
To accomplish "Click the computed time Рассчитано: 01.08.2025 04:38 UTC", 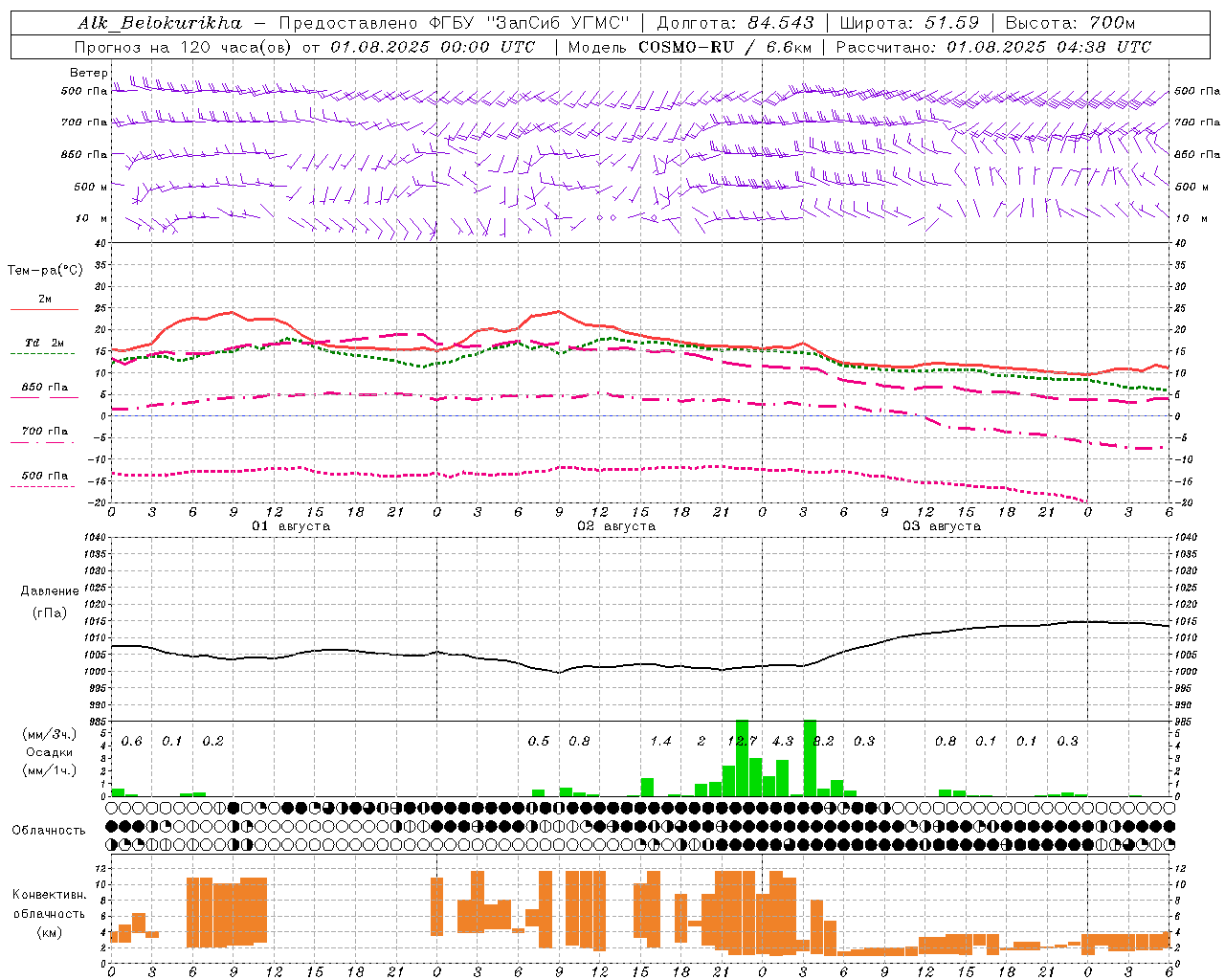I will tap(993, 47).
